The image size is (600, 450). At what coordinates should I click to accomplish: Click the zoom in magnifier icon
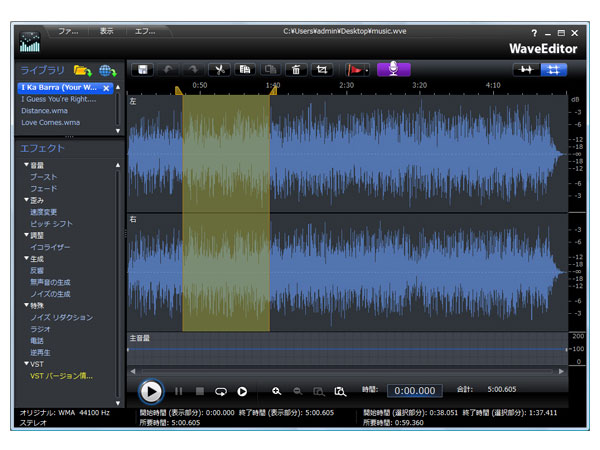[277, 391]
